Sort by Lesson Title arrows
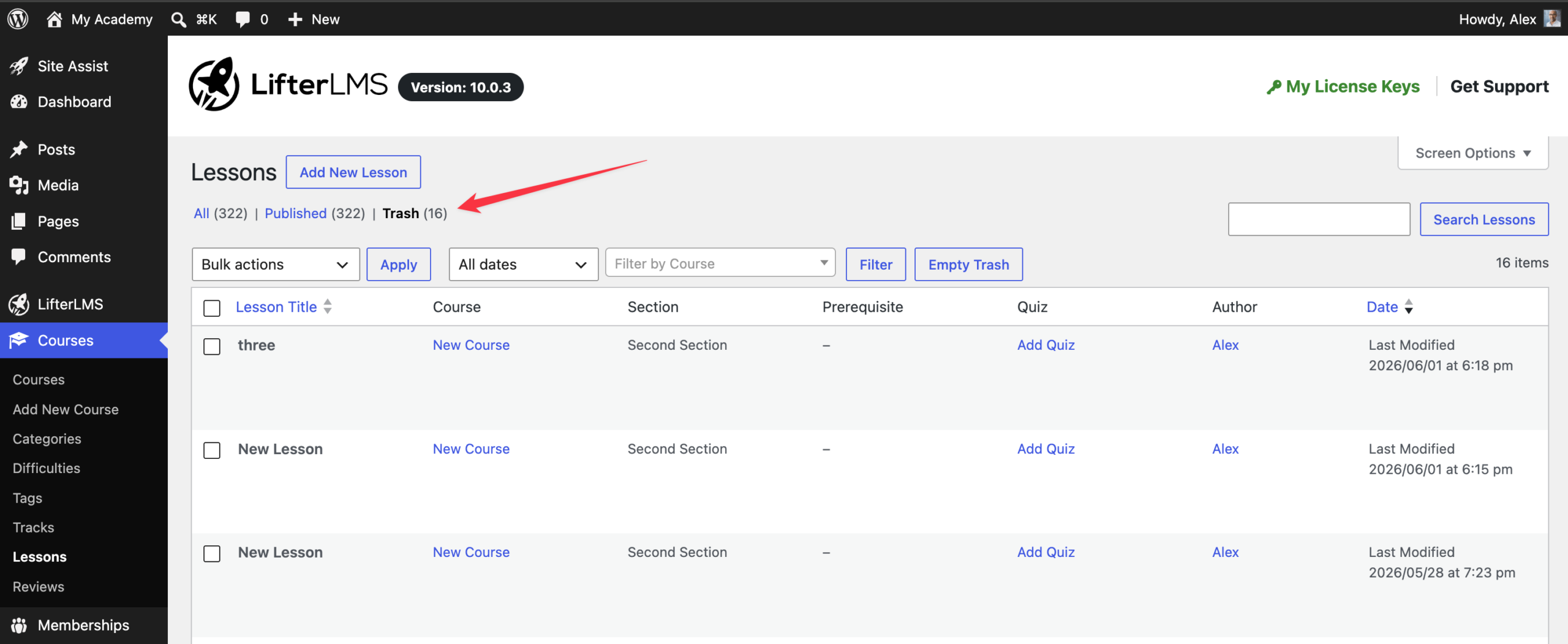The height and width of the screenshot is (644, 1568). point(328,306)
